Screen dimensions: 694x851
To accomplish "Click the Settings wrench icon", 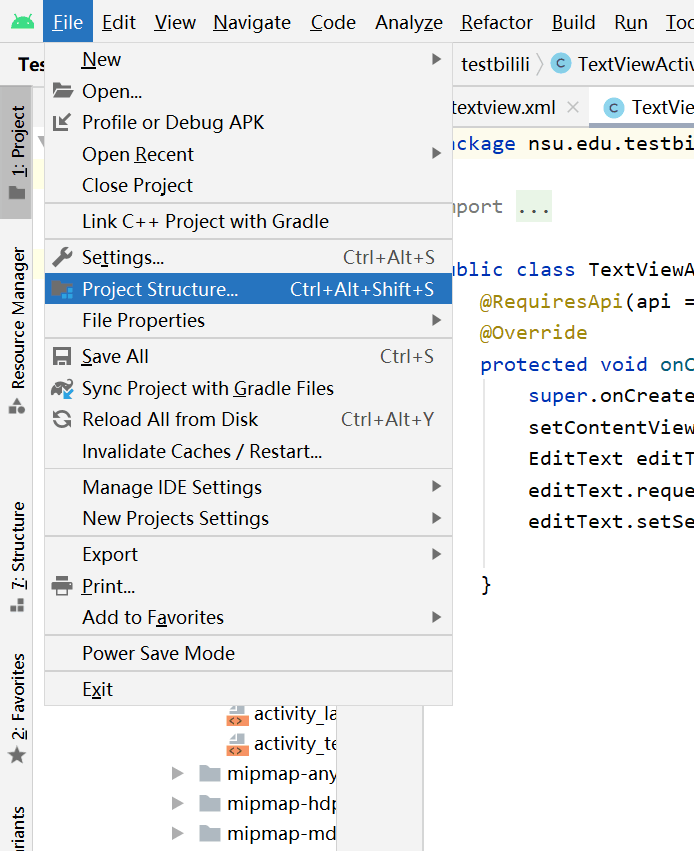I will (x=62, y=257).
